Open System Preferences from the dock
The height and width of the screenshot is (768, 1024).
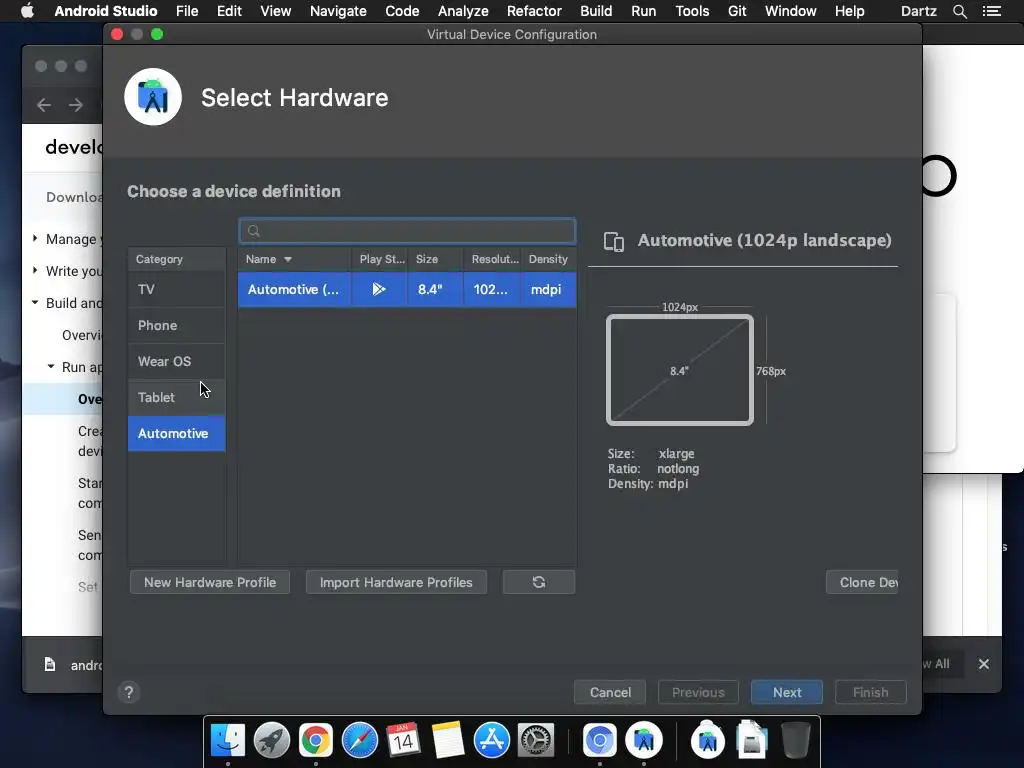pyautogui.click(x=536, y=741)
